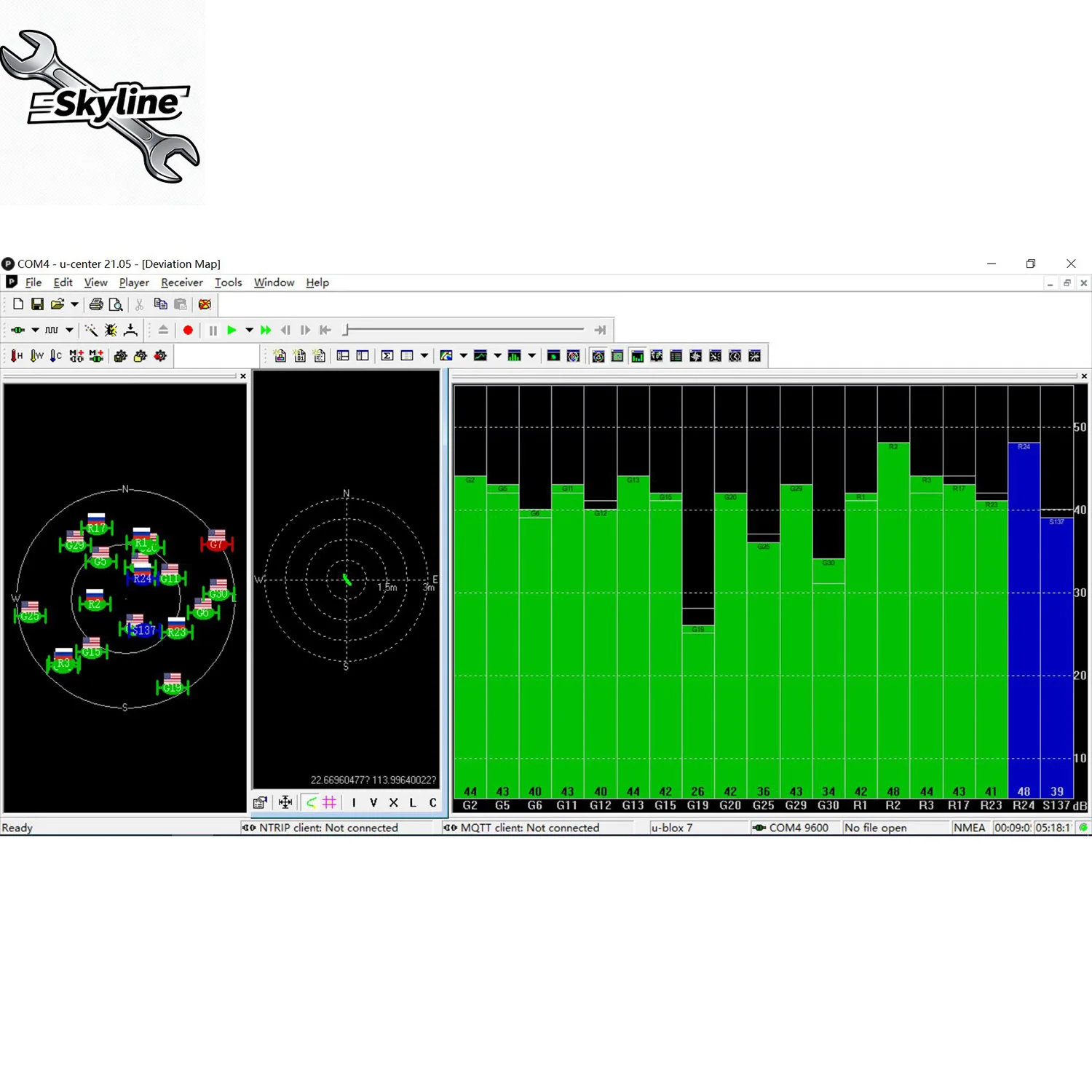
Task: Click the New document icon
Action: click(18, 304)
